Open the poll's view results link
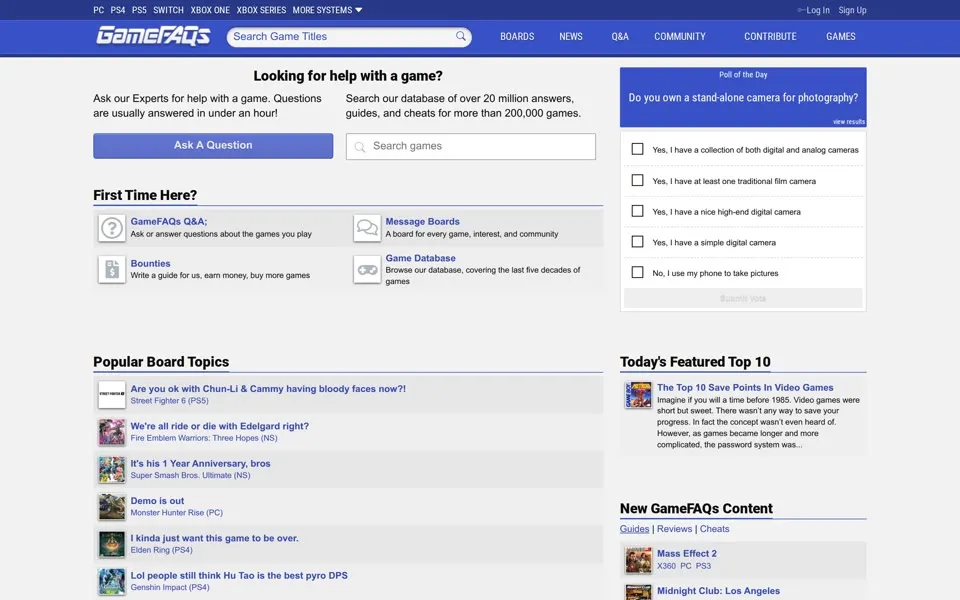This screenshot has height=600, width=960. tap(849, 122)
